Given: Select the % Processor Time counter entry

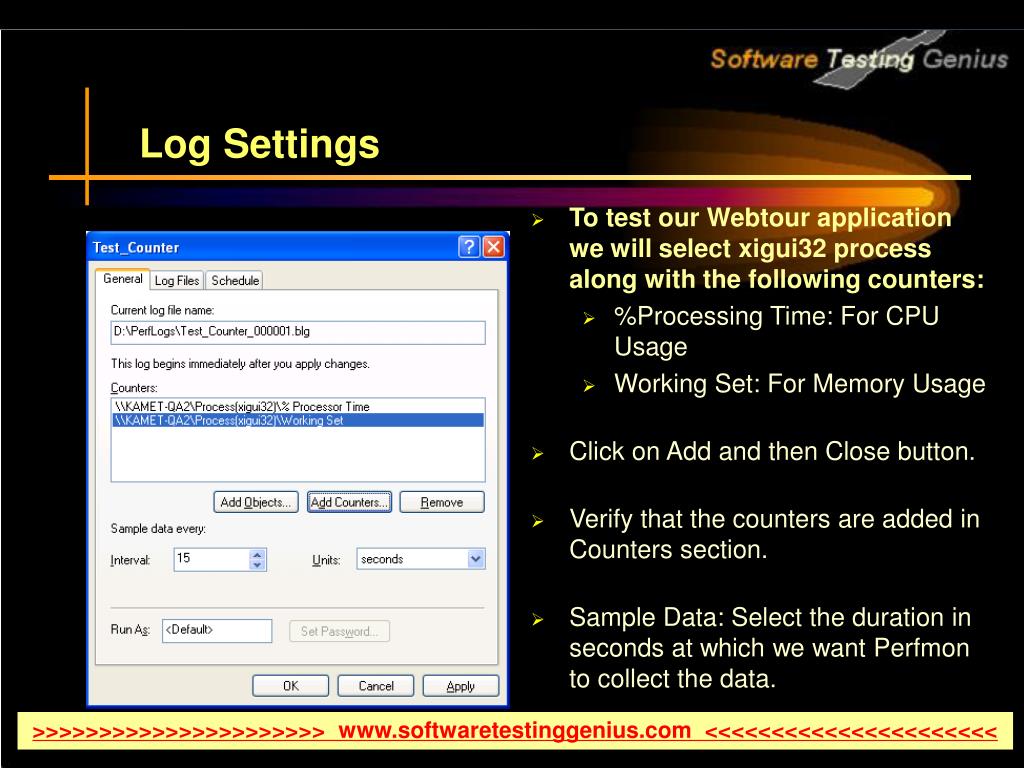Looking at the screenshot, I should click(298, 406).
